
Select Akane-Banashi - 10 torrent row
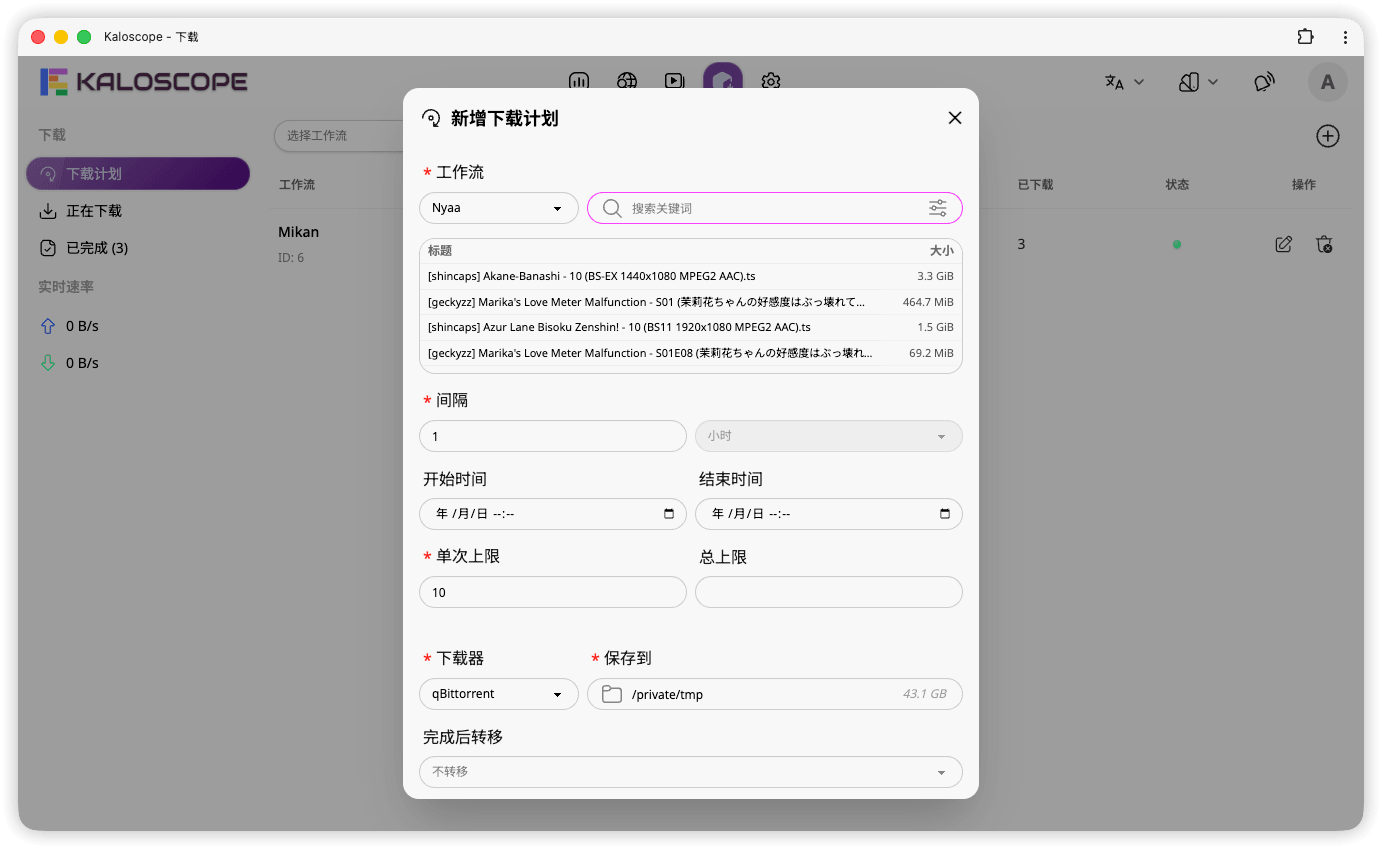[690, 276]
